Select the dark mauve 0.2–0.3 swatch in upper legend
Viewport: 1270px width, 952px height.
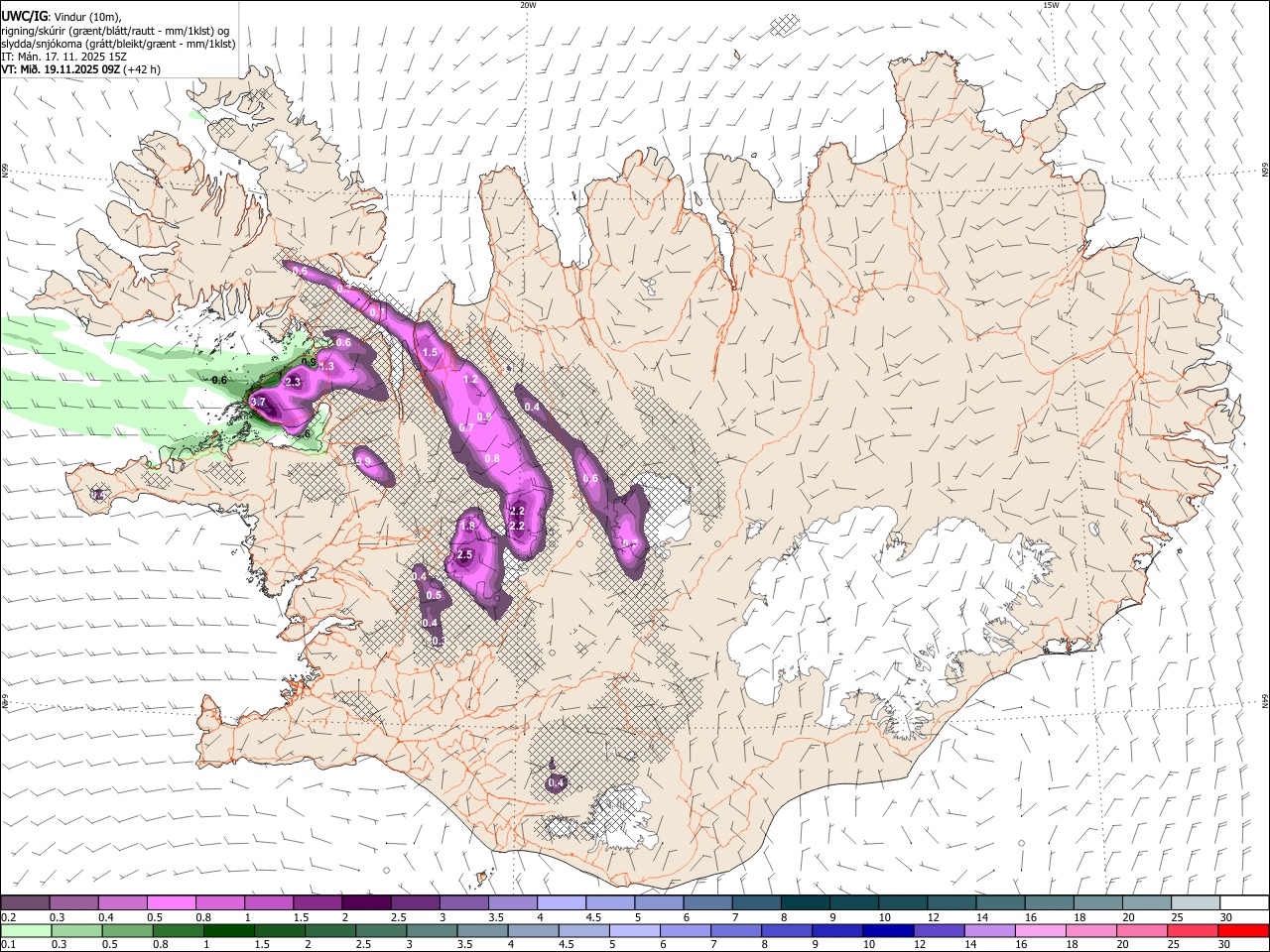[26, 903]
